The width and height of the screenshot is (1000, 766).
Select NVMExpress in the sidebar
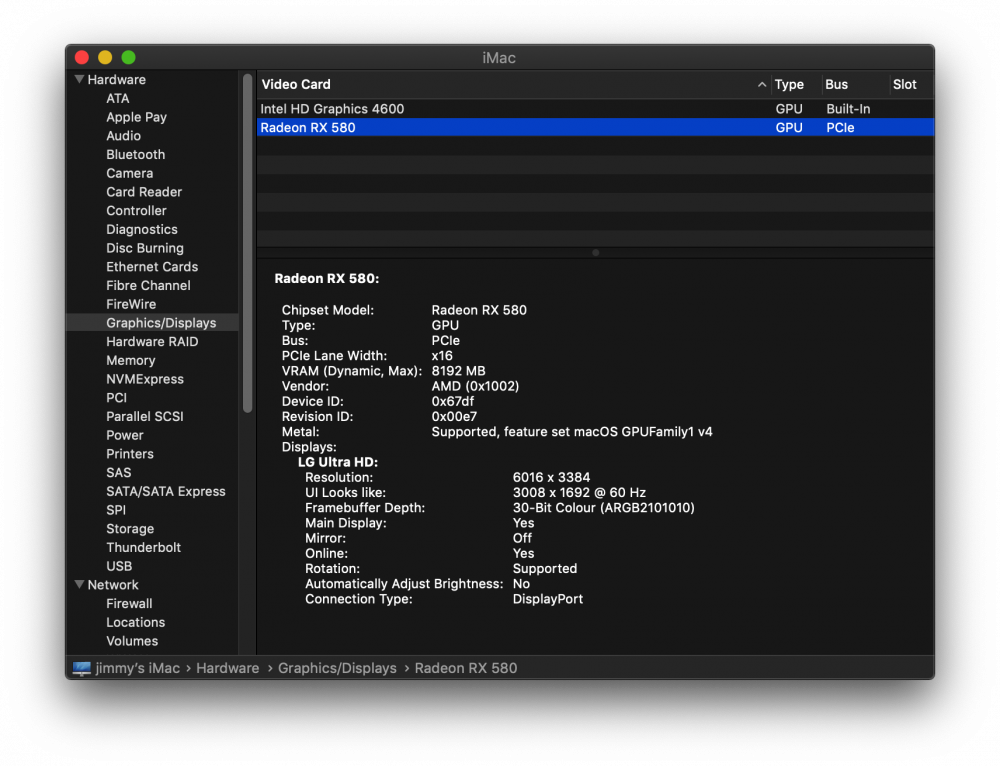[x=145, y=379]
